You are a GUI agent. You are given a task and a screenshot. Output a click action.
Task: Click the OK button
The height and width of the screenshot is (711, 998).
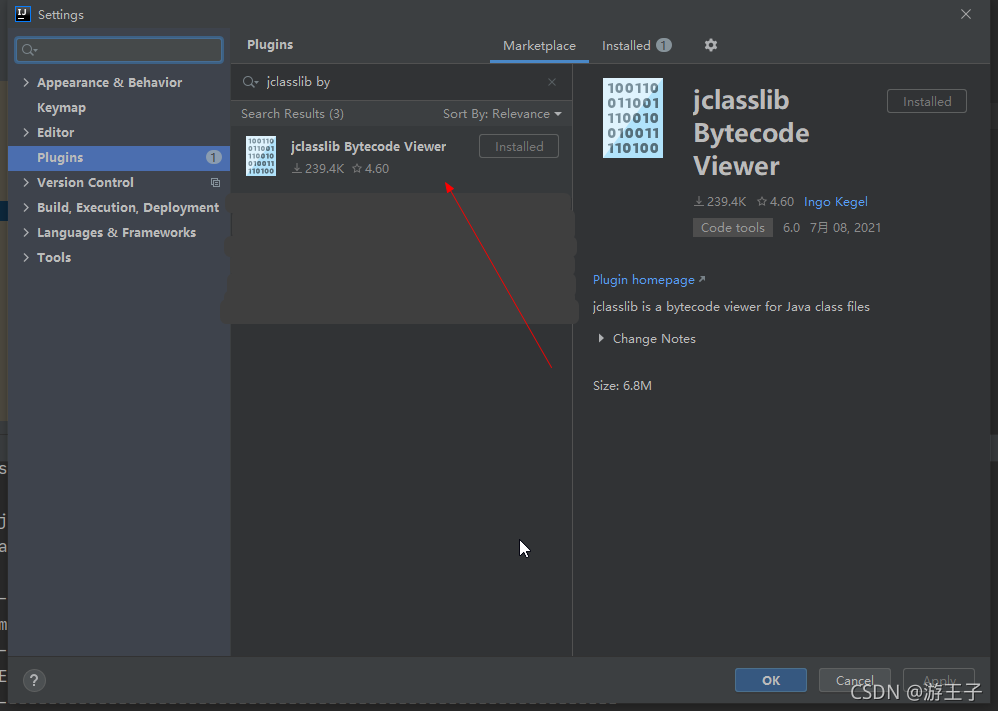click(771, 680)
